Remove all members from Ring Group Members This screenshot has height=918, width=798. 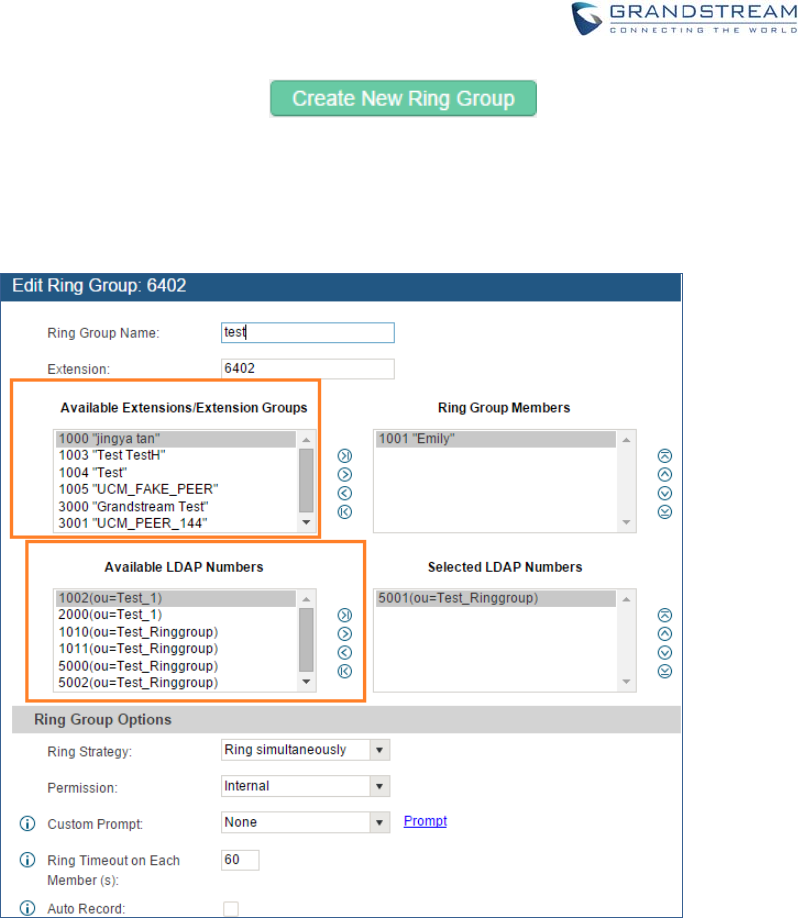pos(345,512)
